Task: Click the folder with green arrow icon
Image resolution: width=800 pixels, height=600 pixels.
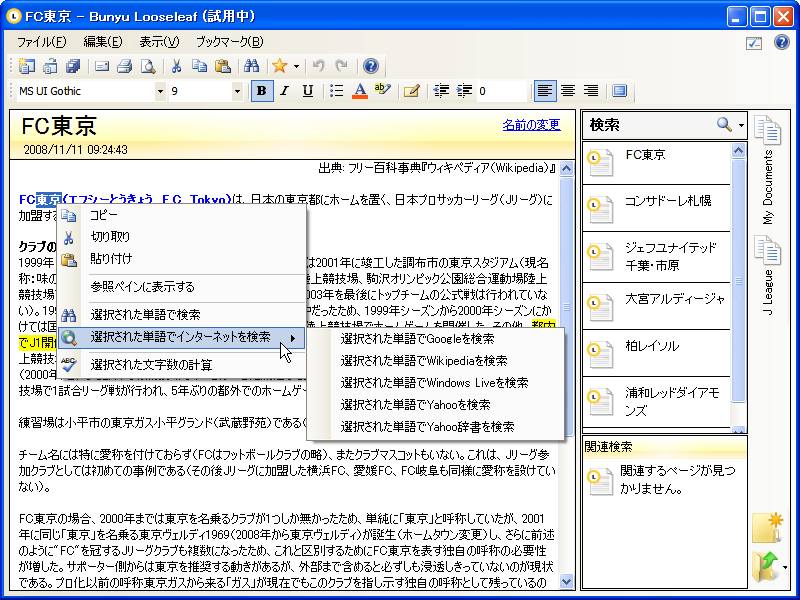Action: (x=766, y=566)
